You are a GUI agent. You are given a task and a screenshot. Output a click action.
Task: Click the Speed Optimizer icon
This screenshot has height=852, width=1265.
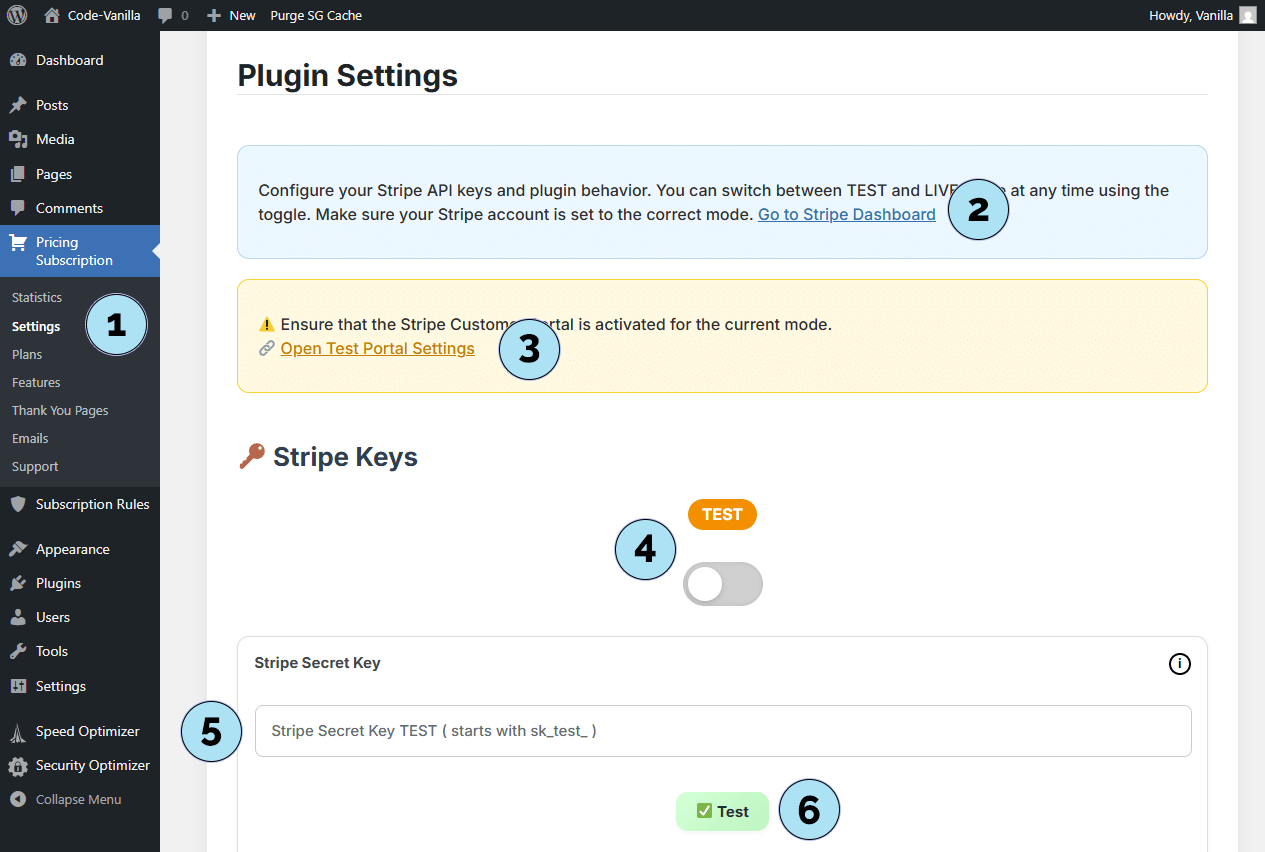[x=18, y=731]
